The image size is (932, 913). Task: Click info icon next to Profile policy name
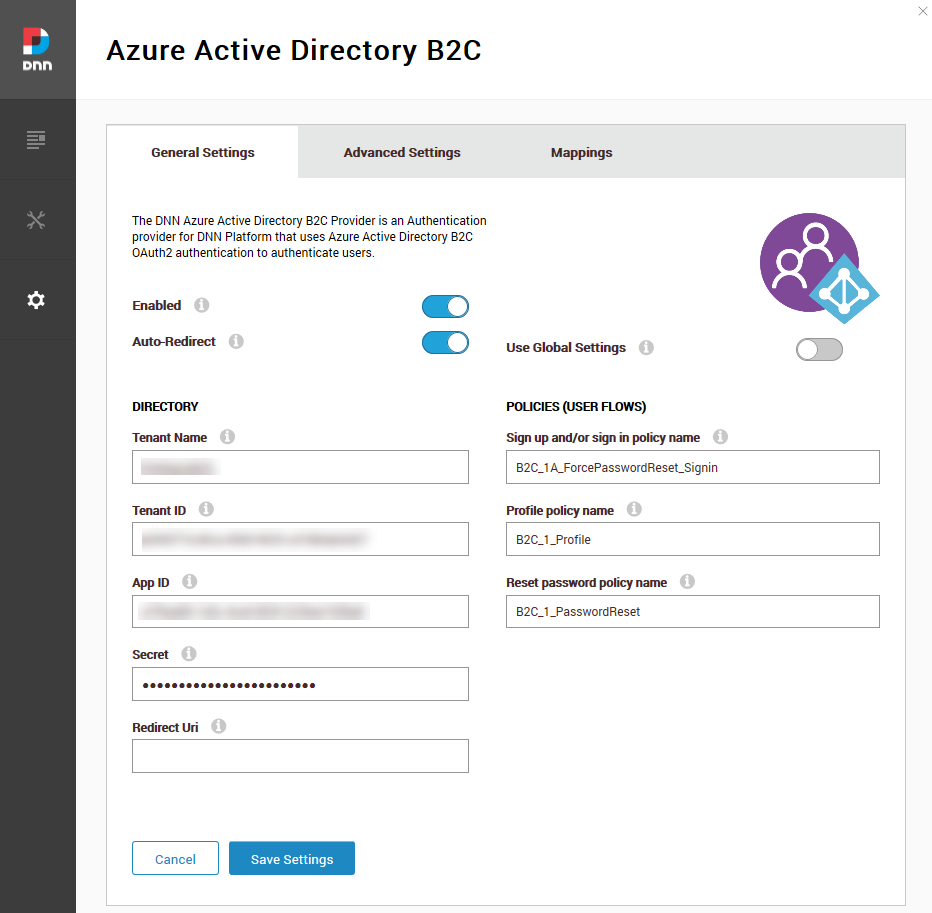[x=634, y=509]
